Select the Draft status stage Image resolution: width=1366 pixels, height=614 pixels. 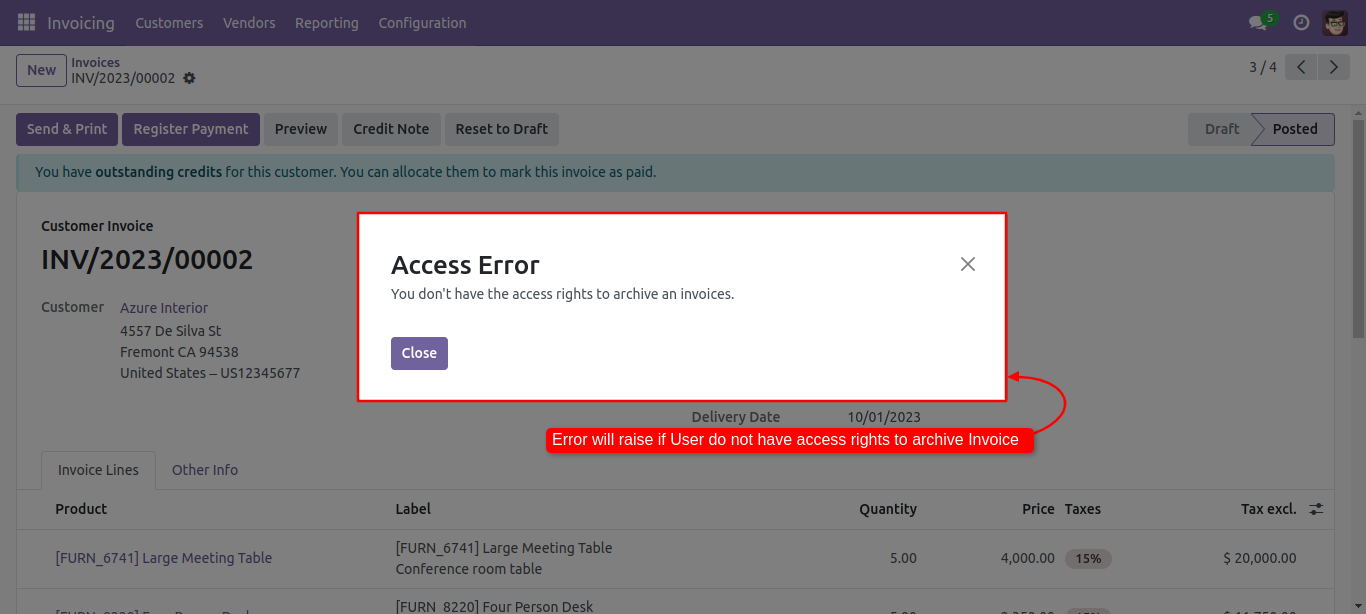click(x=1221, y=129)
